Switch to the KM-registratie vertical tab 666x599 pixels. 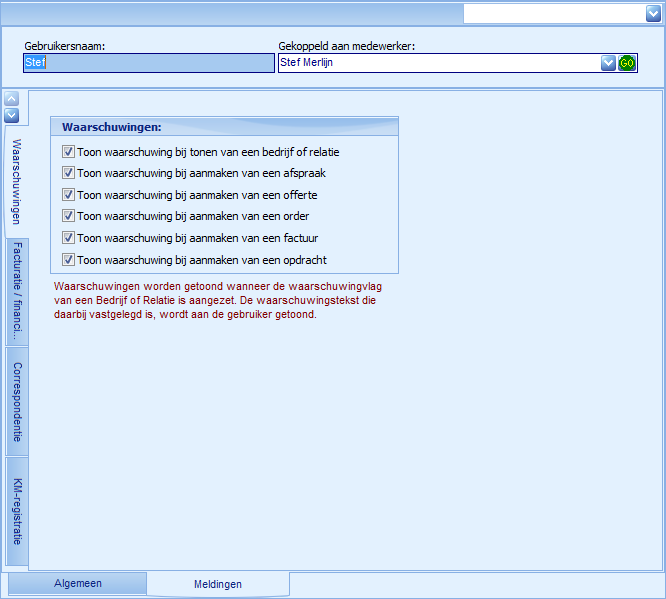tap(17, 511)
